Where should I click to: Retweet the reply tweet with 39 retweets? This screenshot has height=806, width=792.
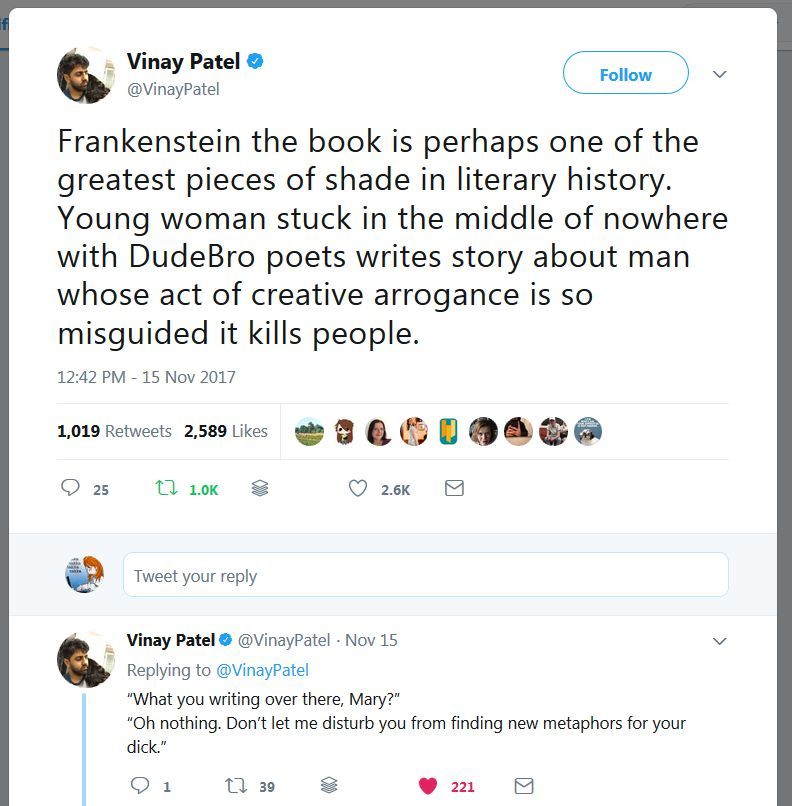click(236, 786)
